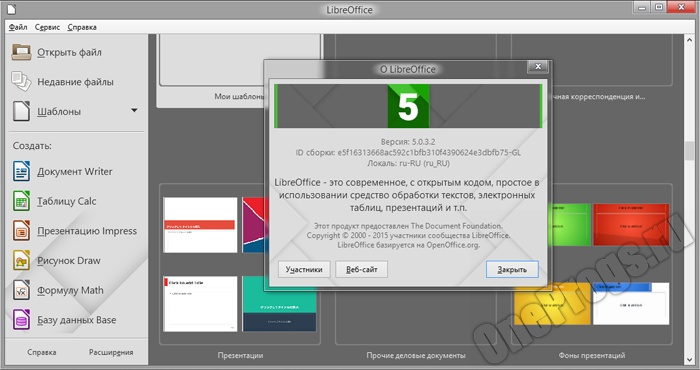Select the red presentation background thumbnail
Viewport: 700px width, 370px height.
point(631,224)
